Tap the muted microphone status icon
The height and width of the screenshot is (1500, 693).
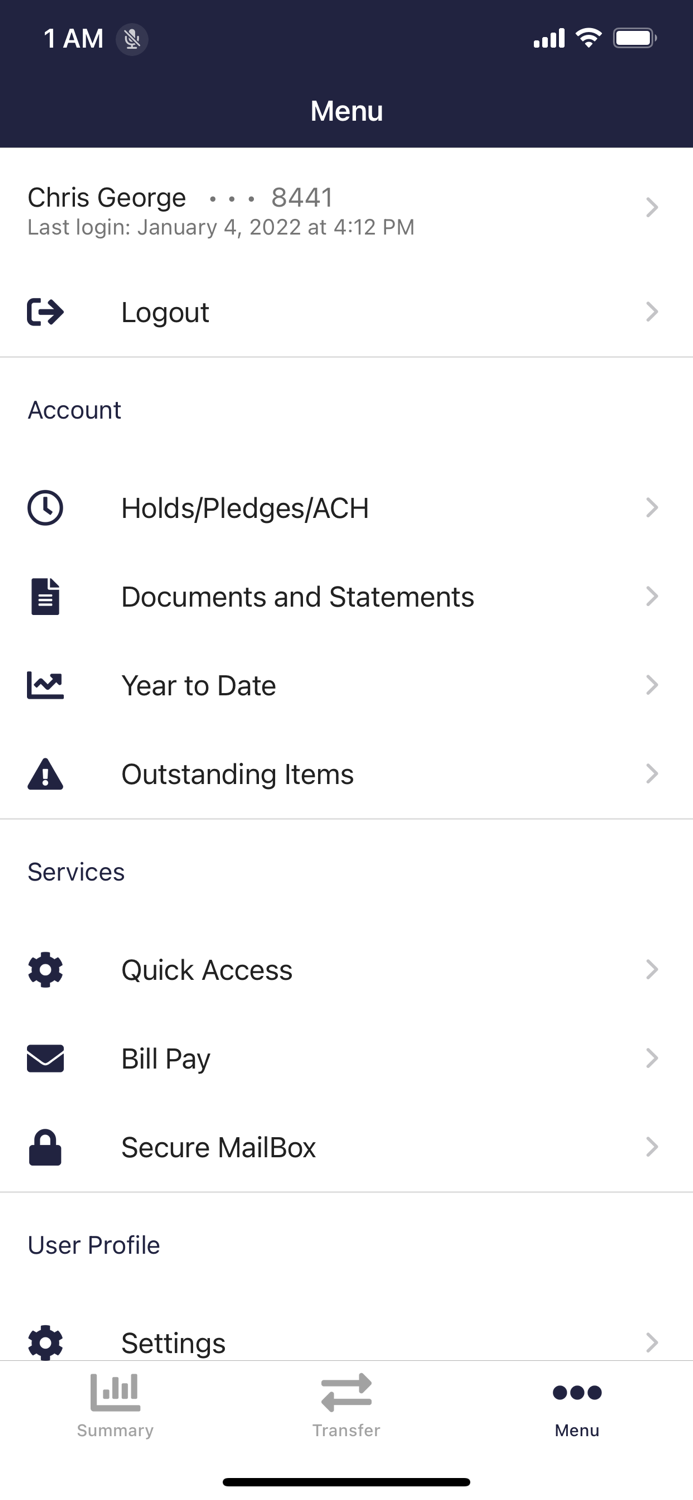click(131, 39)
